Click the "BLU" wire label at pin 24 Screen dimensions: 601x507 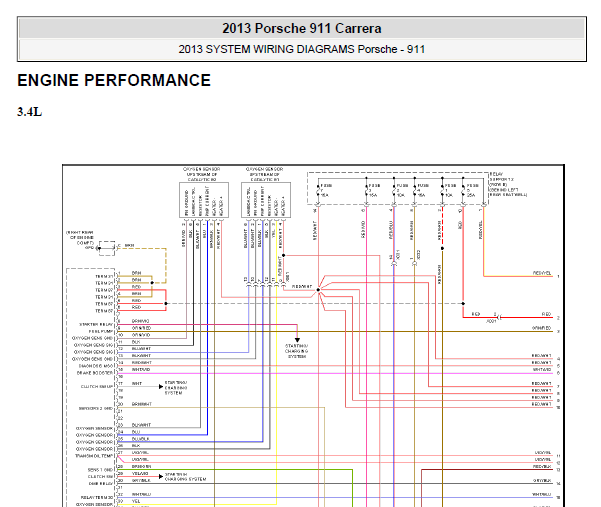click(136, 432)
